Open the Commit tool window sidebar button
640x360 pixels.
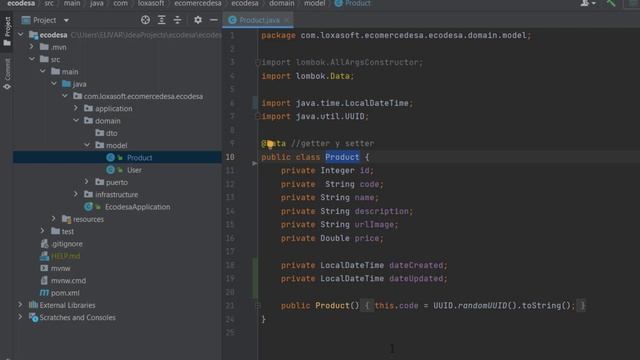pos(7,74)
